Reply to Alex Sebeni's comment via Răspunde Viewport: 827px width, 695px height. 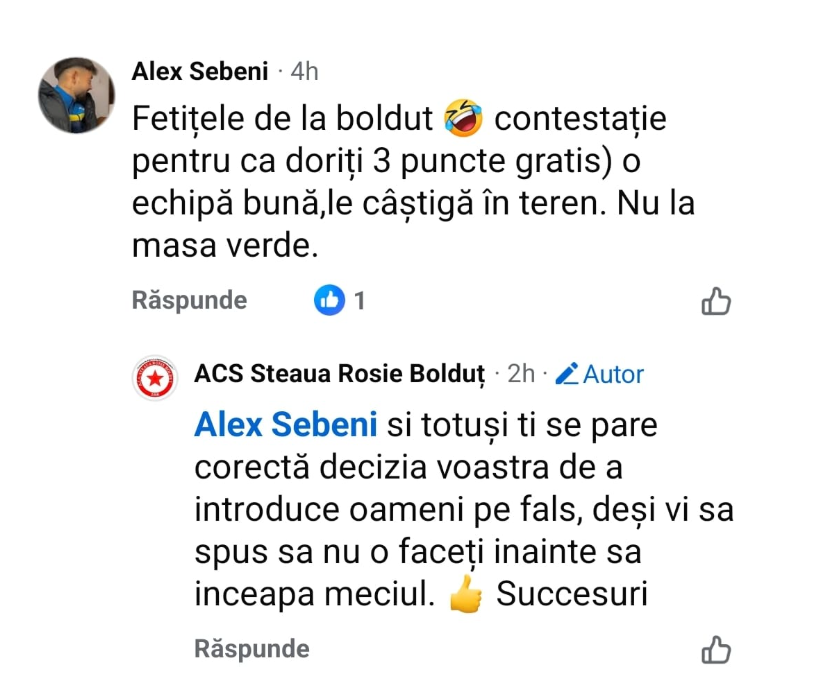click(x=189, y=300)
